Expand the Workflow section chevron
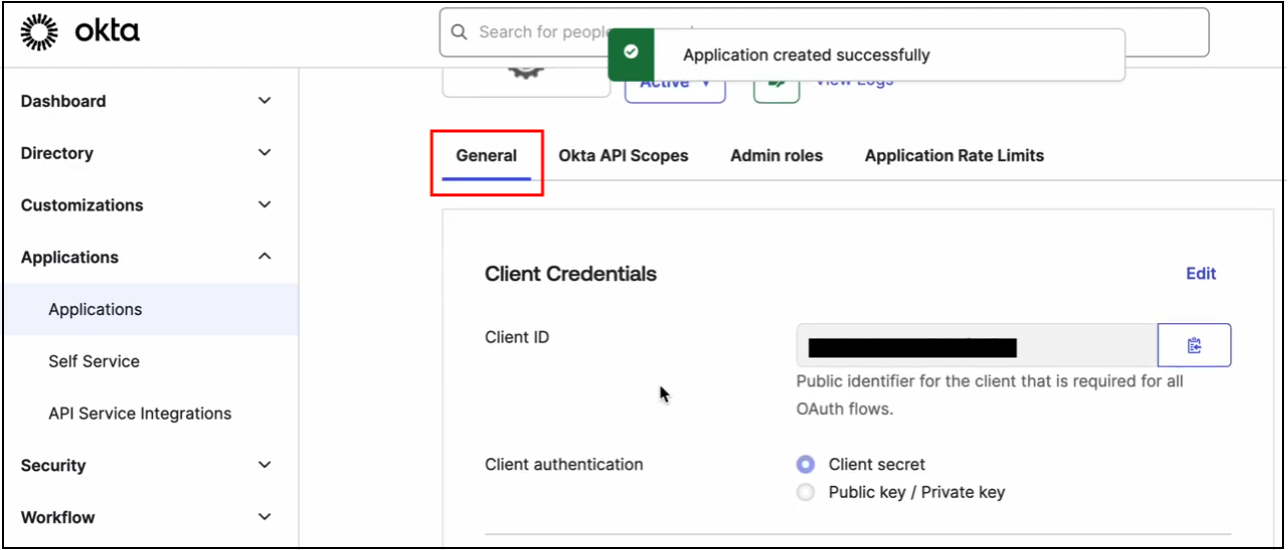Viewport: 1288px width, 550px height. [x=264, y=517]
